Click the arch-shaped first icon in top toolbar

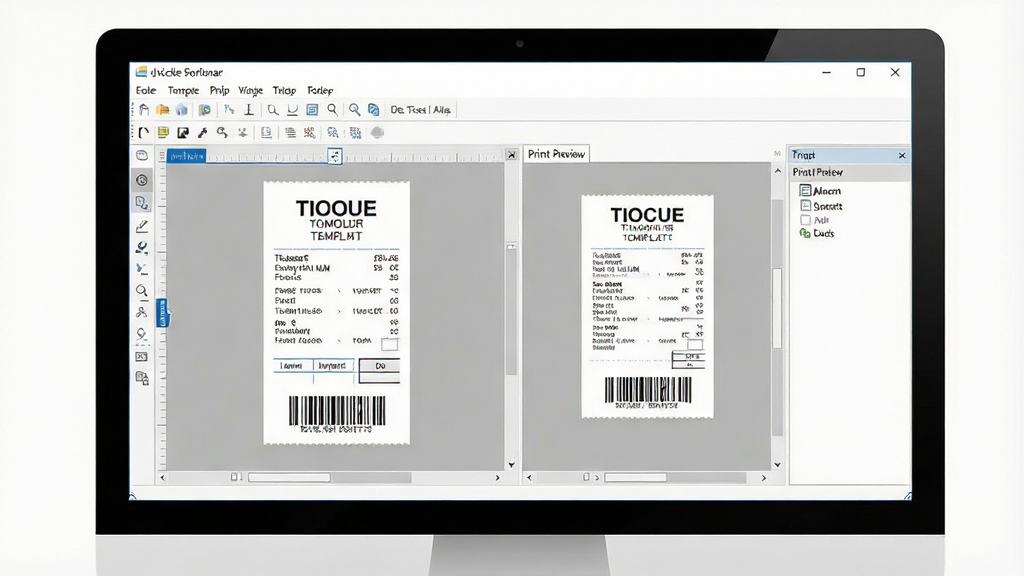click(144, 110)
